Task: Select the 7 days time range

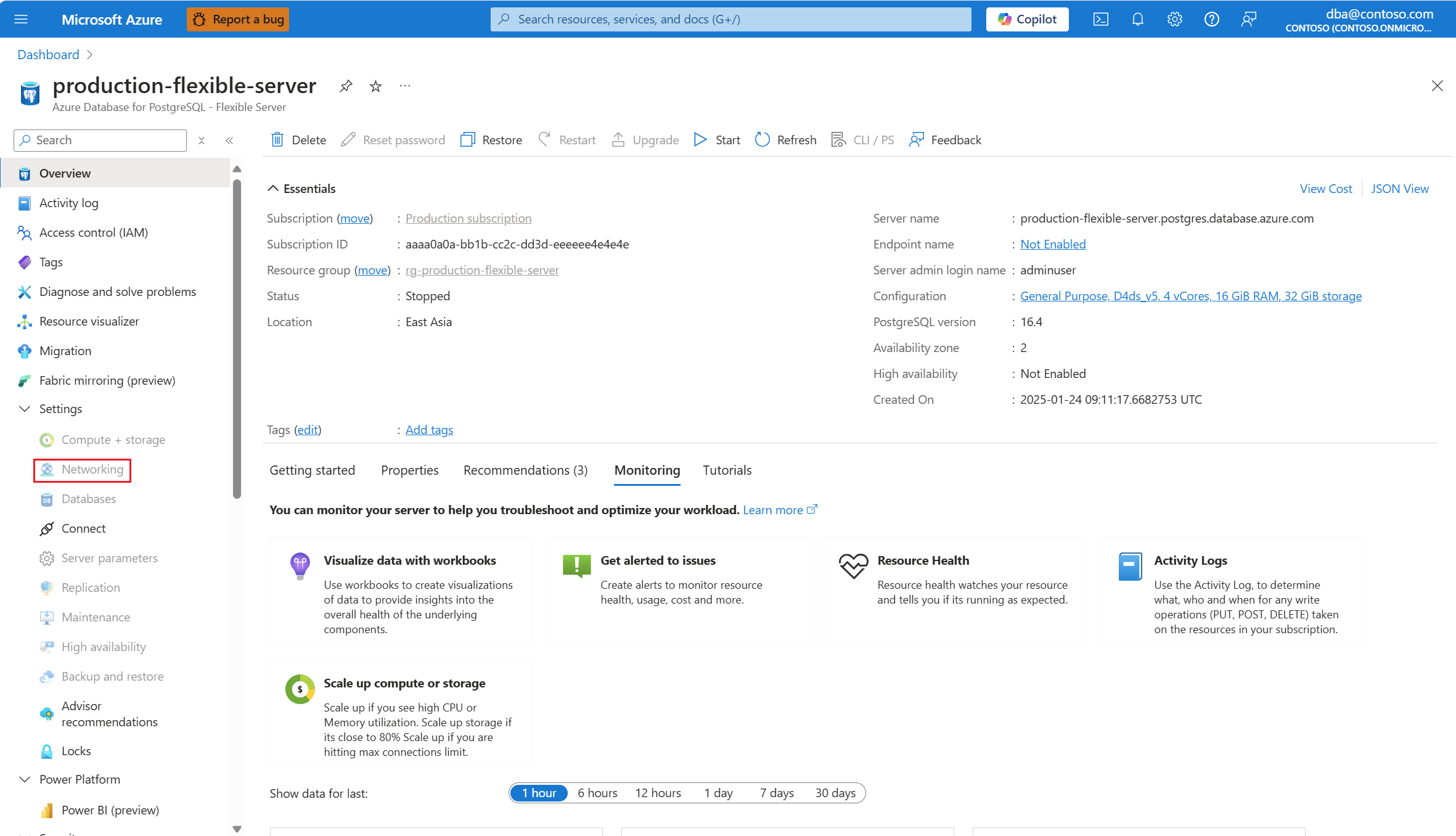Action: 776,793
